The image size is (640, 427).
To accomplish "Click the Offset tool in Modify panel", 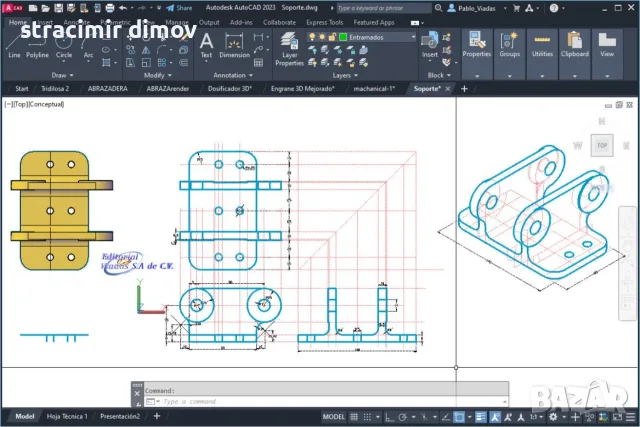I will 184,62.
